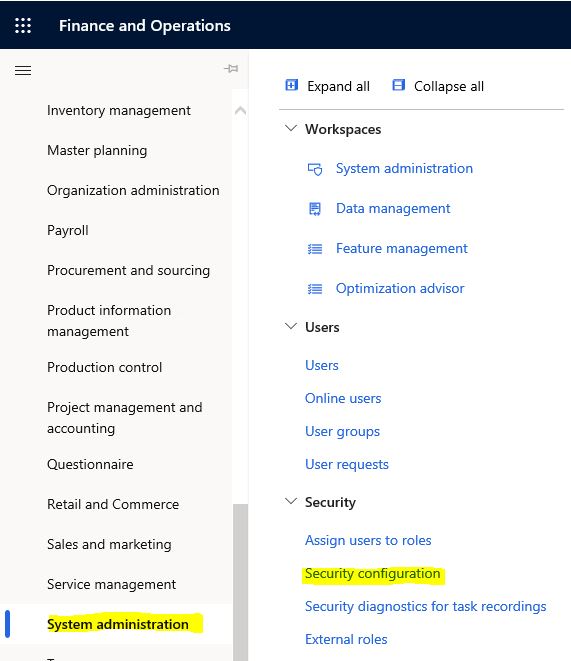Click the System administration workspace icon

pyautogui.click(x=315, y=169)
